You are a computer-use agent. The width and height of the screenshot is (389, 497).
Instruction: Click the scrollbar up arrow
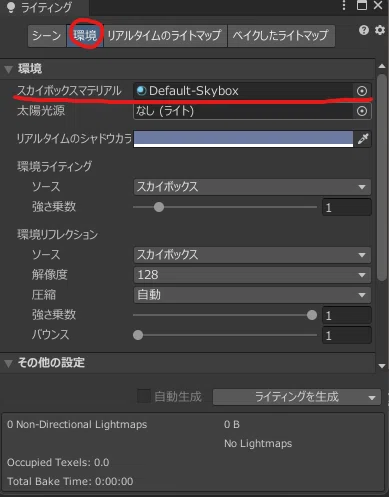(x=382, y=66)
